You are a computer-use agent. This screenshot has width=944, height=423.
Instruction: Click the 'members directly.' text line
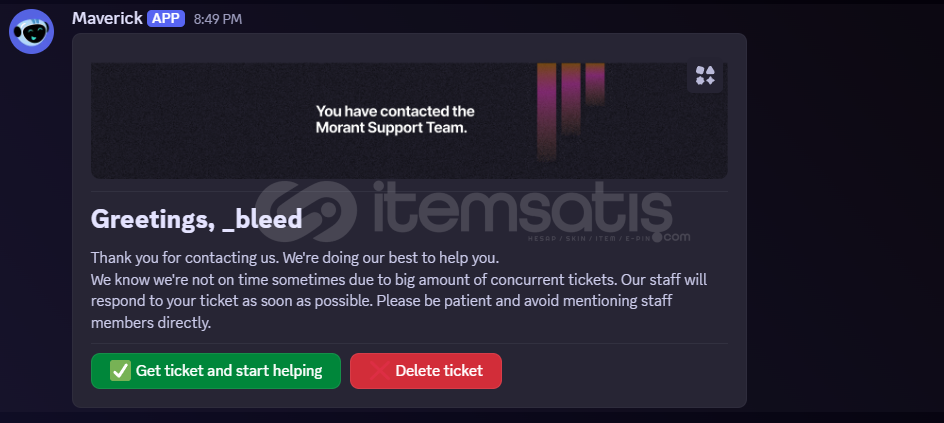click(x=151, y=323)
